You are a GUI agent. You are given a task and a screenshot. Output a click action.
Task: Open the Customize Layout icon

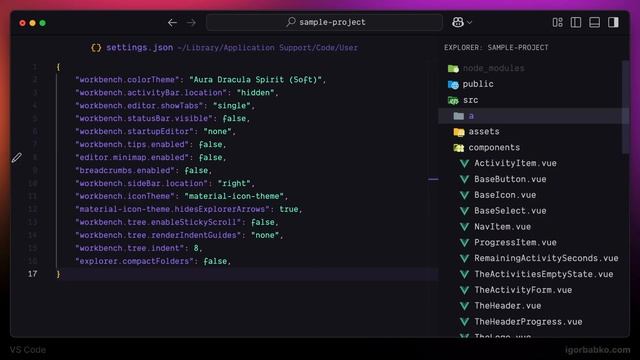[x=558, y=22]
